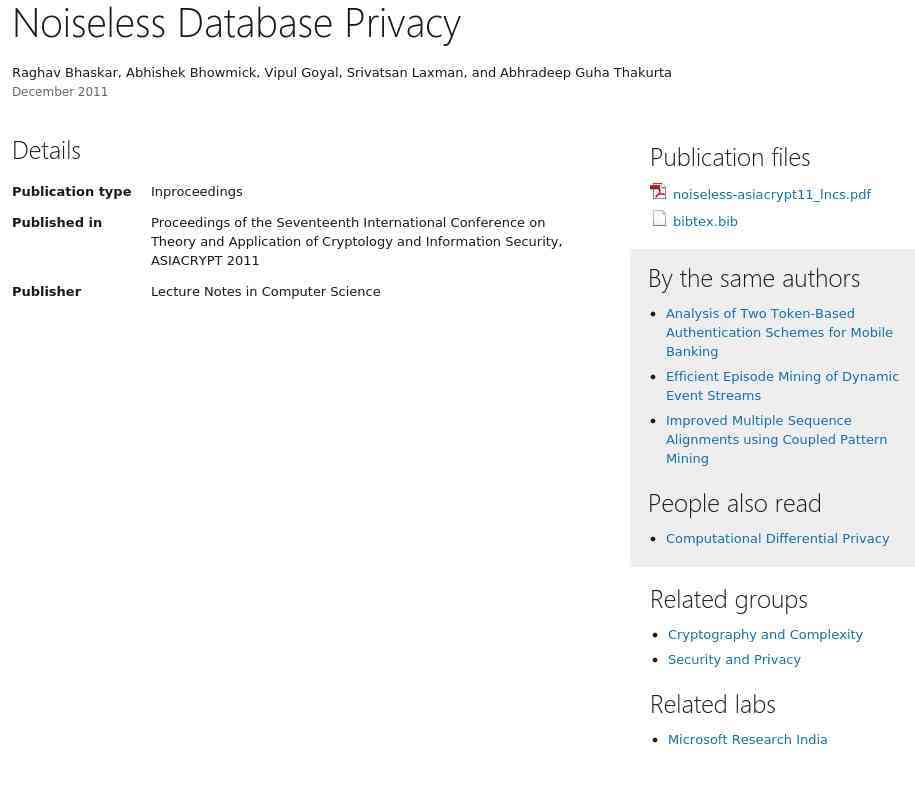Screen dimensions: 915x800
Task: Visit Cryptography and Complexity group
Action: tap(765, 634)
